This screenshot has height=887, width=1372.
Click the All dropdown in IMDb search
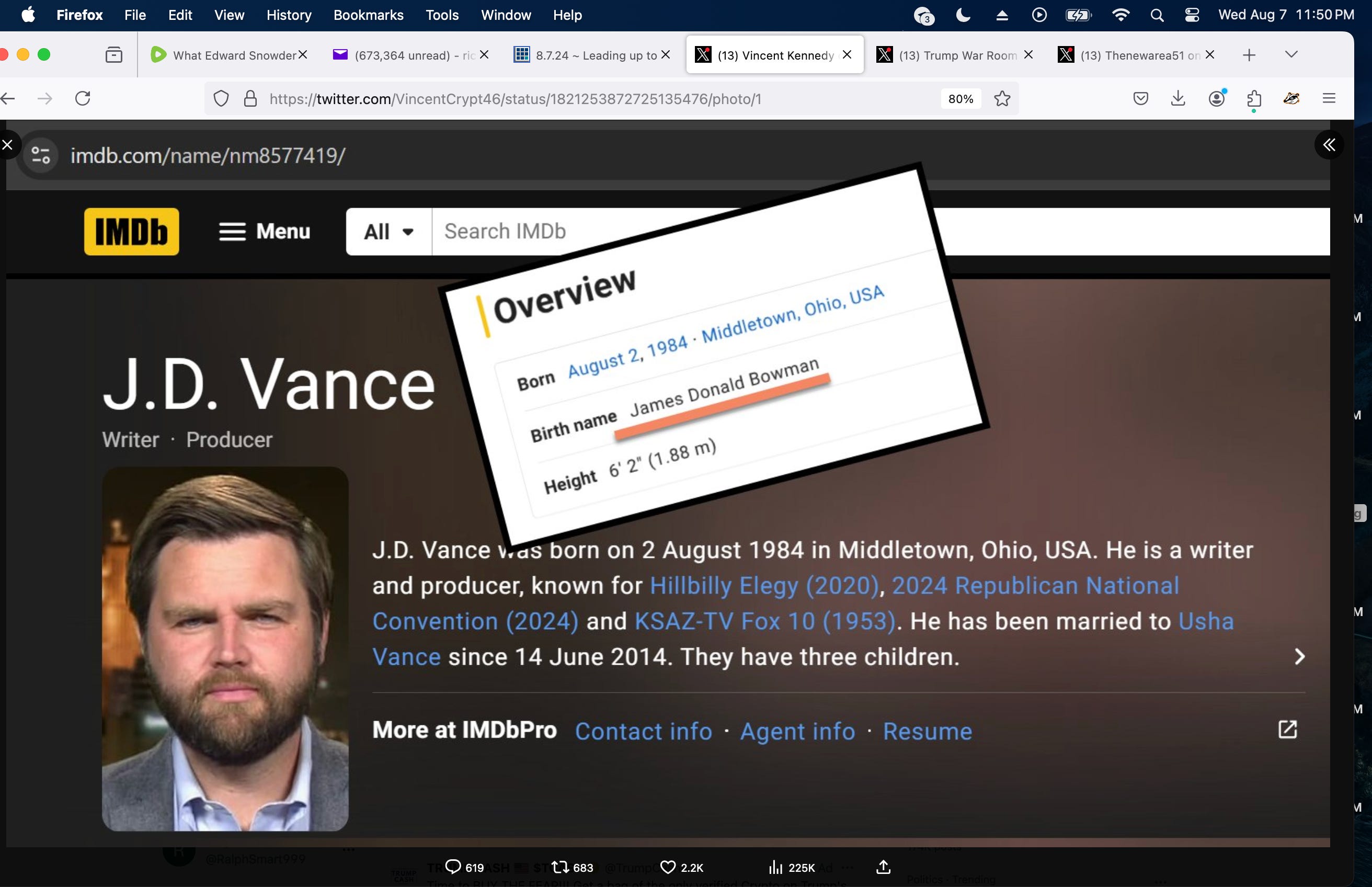click(389, 232)
